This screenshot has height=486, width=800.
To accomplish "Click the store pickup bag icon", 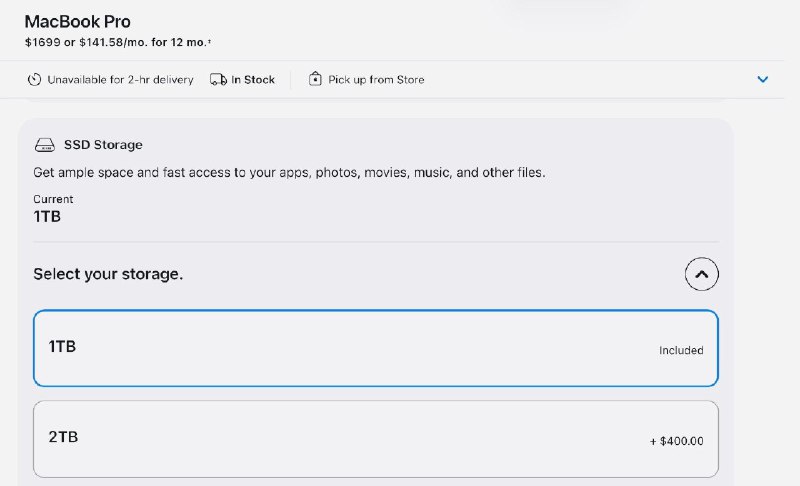I will pos(315,80).
